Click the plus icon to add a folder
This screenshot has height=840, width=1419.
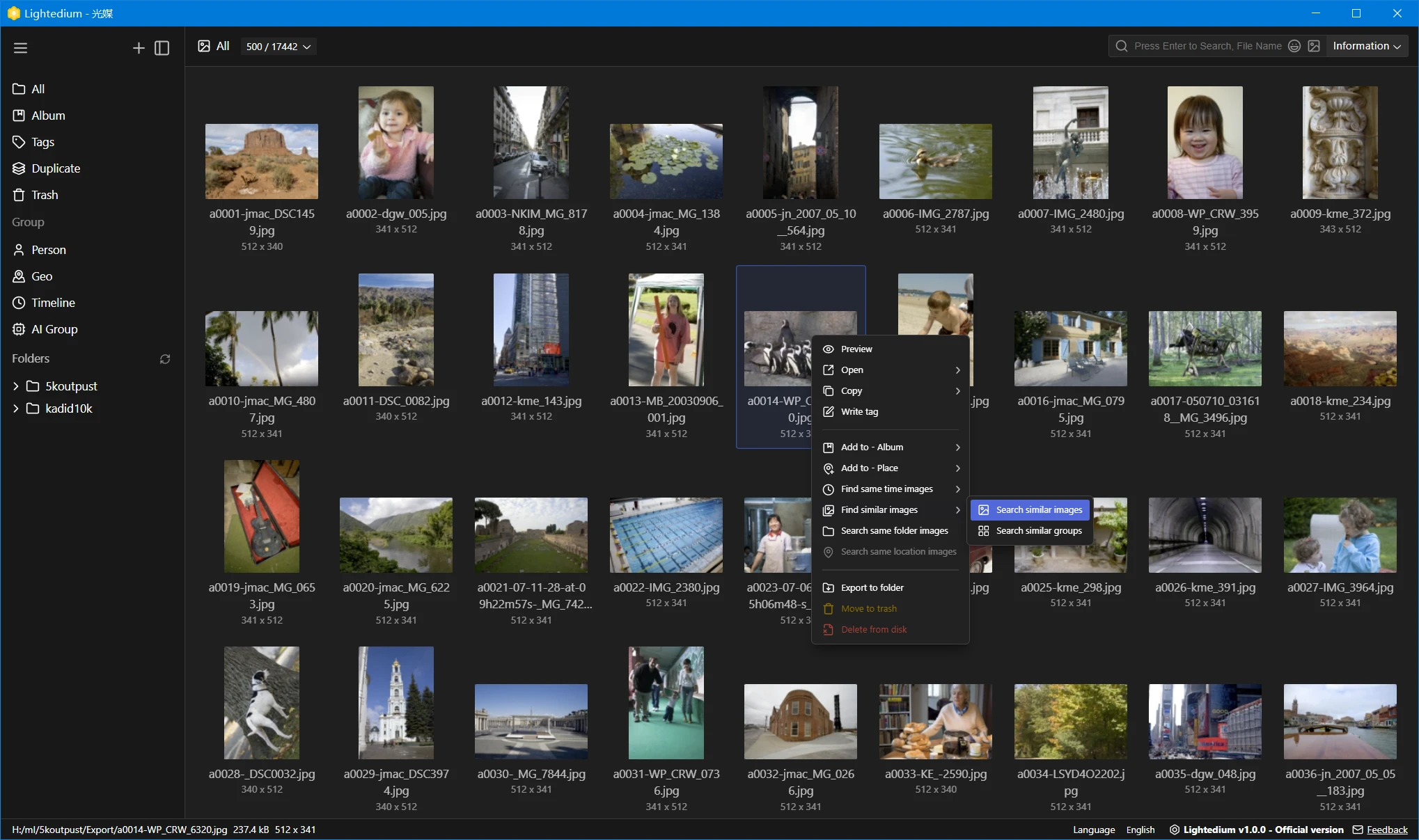[x=139, y=47]
